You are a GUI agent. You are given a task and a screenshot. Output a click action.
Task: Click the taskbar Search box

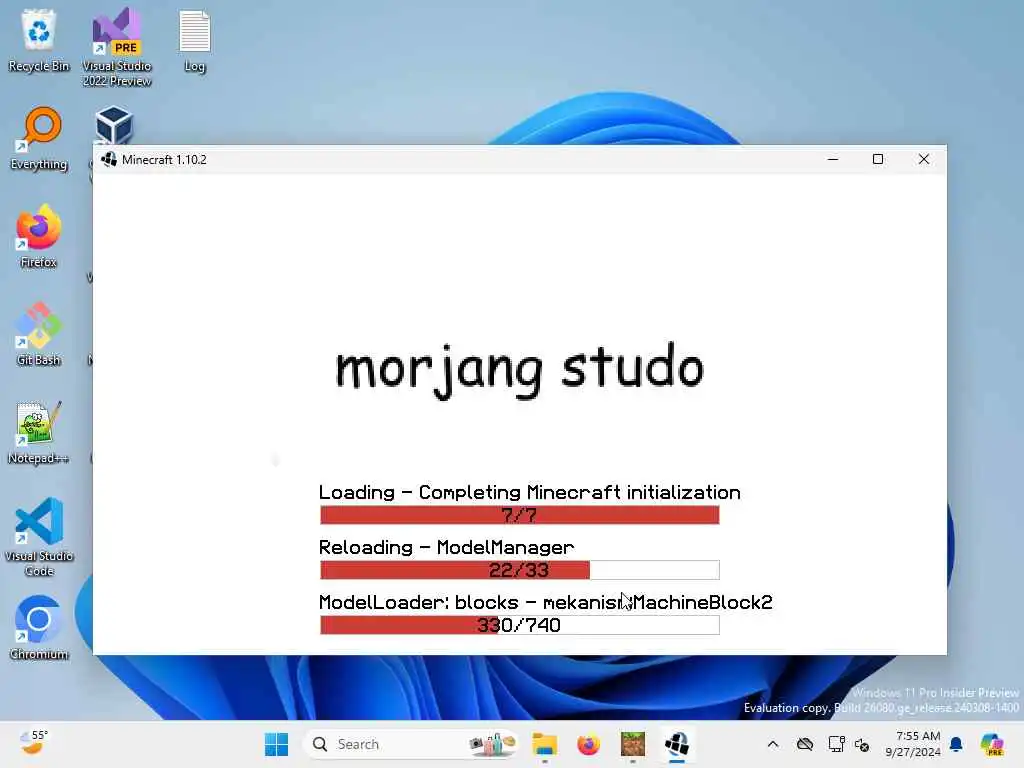click(410, 744)
